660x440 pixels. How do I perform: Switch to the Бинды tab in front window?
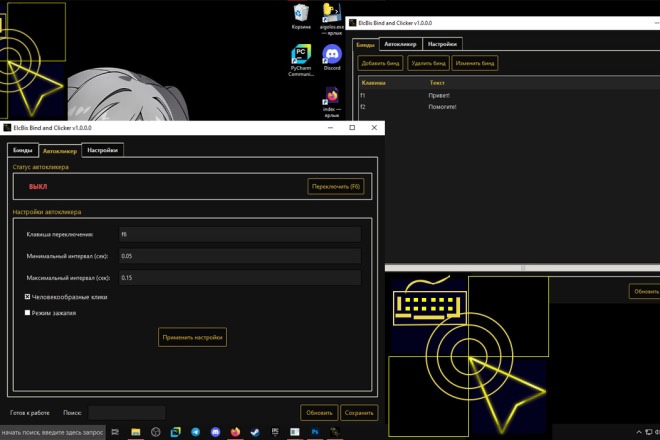coord(22,150)
